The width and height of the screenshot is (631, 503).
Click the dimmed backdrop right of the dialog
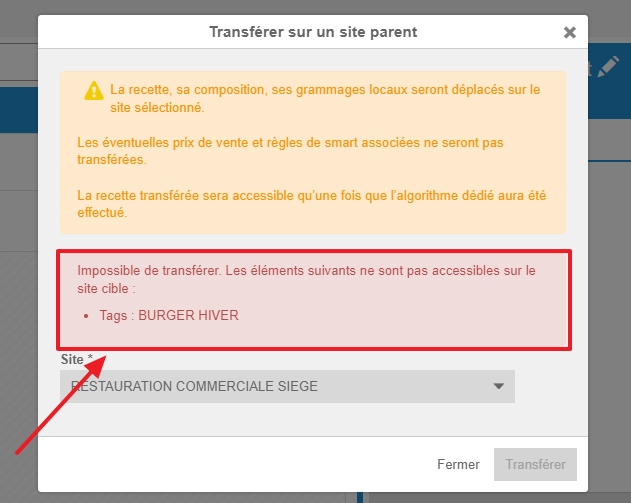(609, 282)
